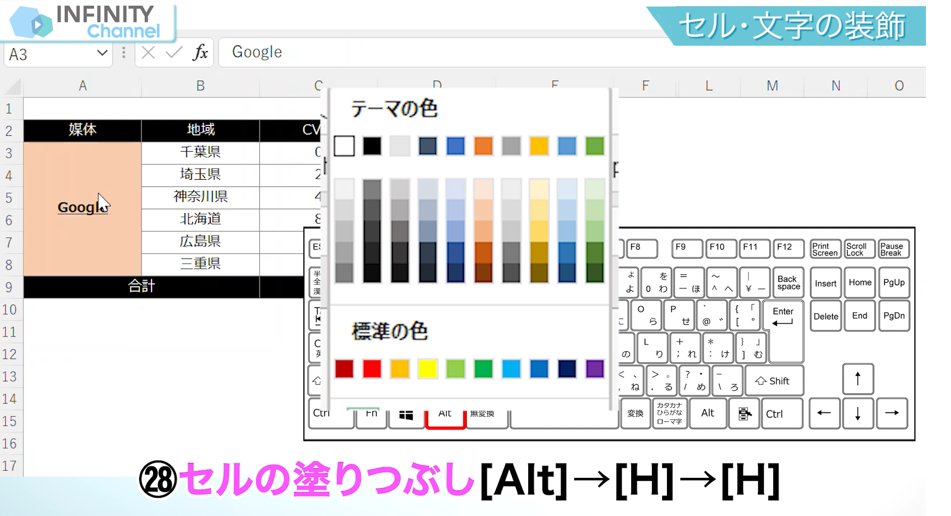Pick the lightest orange tint shade
Screen dimensions: 951x516
[x=483, y=189]
